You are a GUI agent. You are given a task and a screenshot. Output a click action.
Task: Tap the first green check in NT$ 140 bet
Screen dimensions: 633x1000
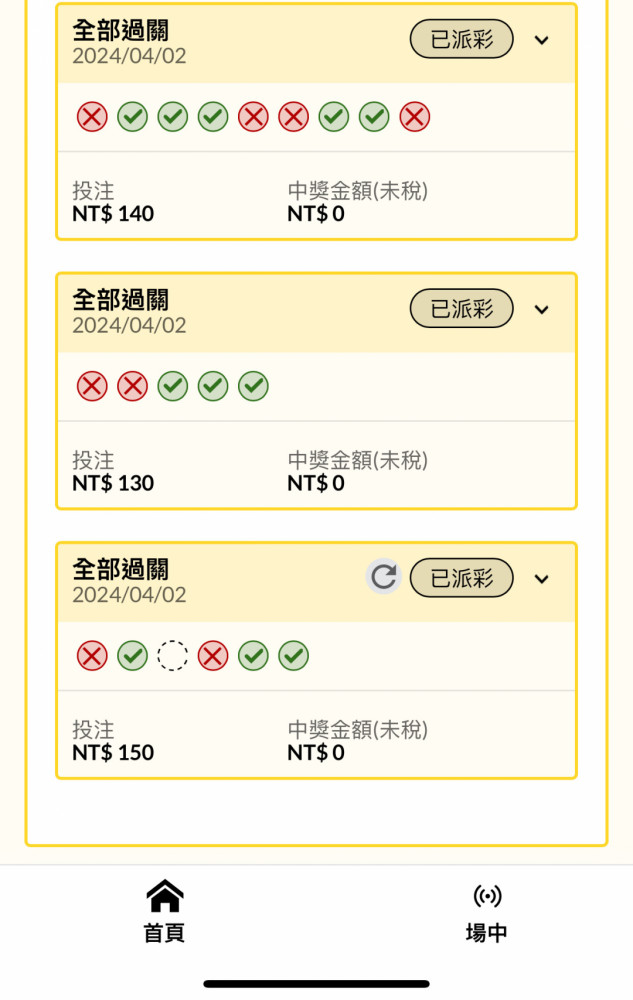(133, 117)
